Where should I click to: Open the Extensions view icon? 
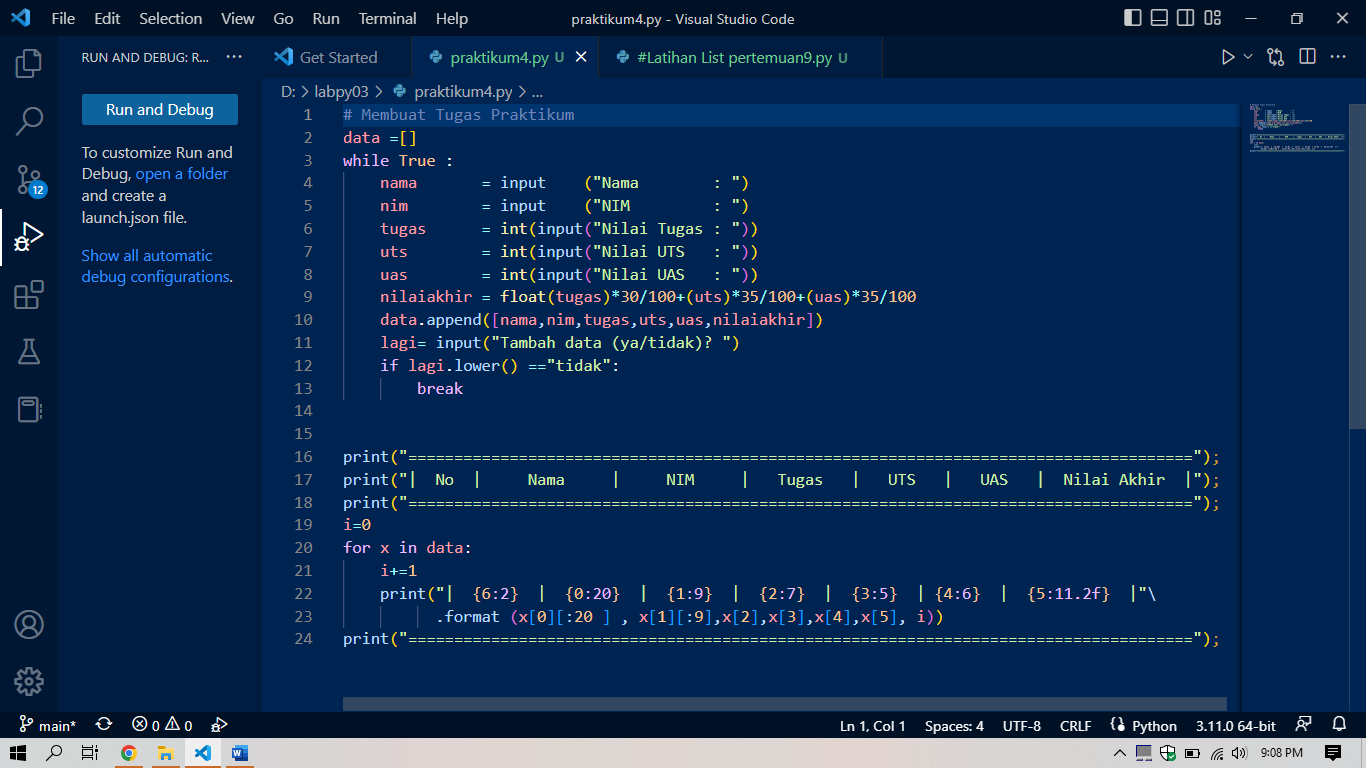[x=29, y=295]
